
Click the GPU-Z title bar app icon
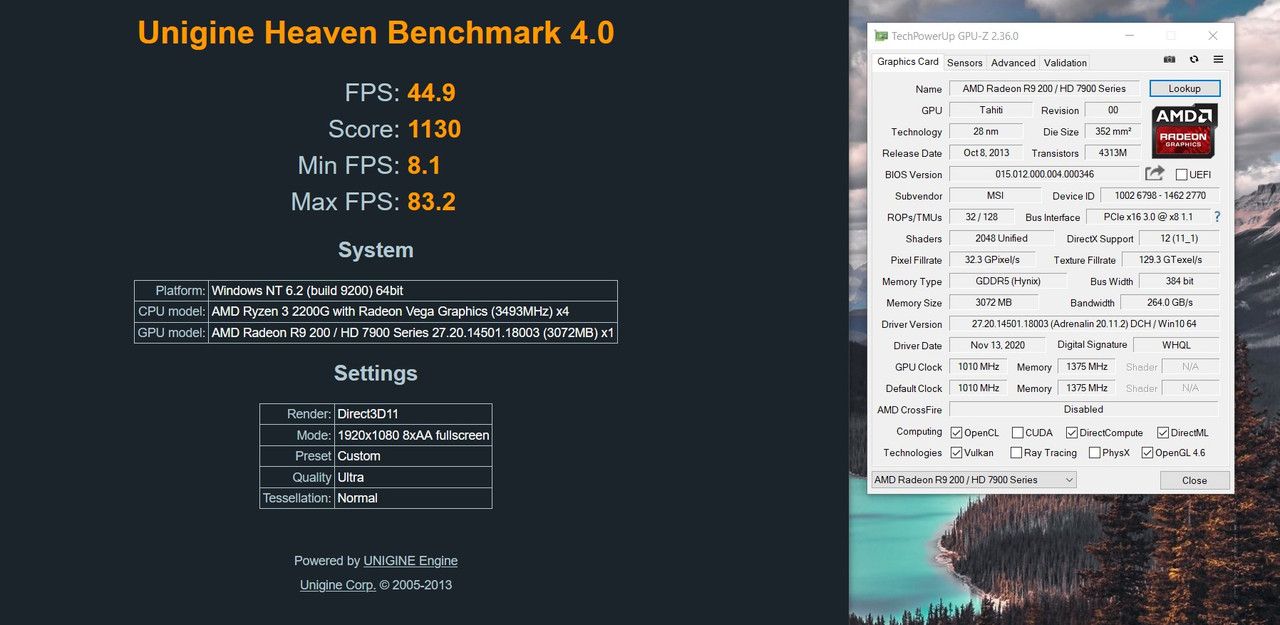click(x=881, y=36)
